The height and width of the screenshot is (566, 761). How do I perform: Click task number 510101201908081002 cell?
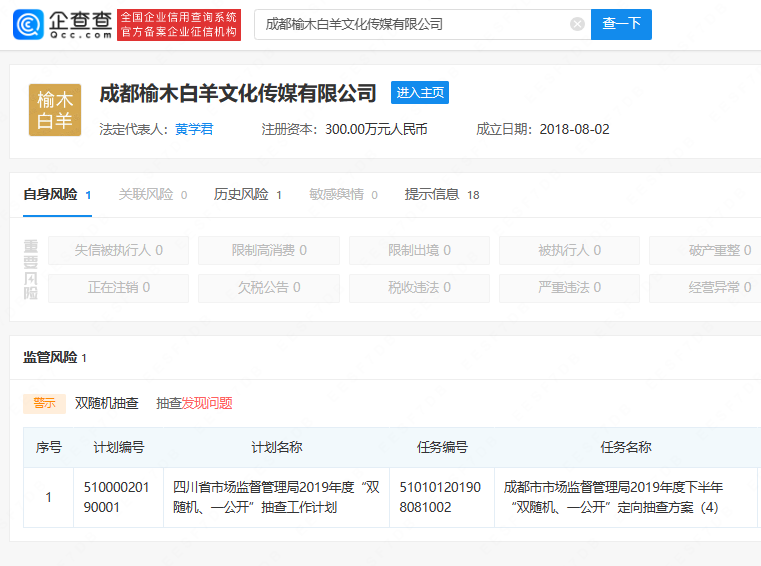[442, 498]
